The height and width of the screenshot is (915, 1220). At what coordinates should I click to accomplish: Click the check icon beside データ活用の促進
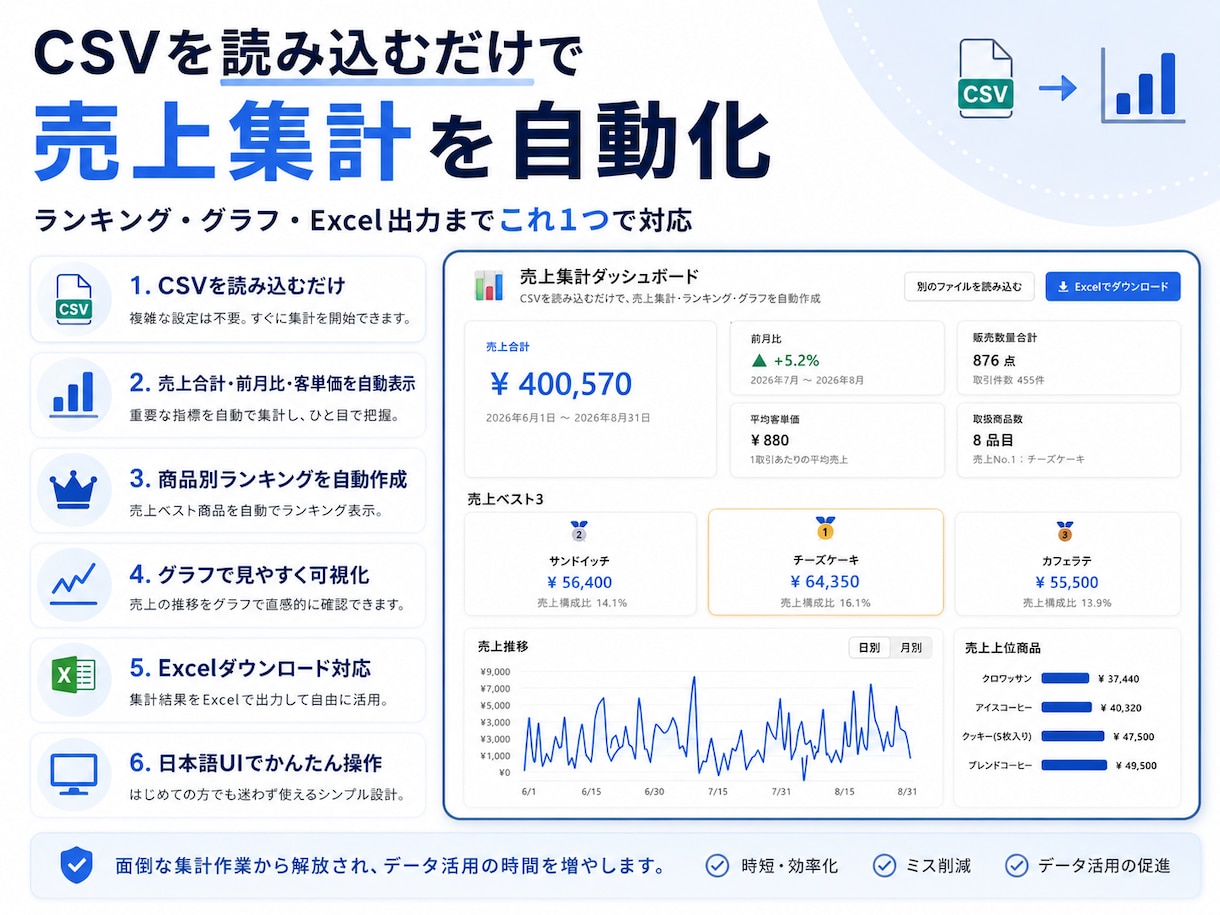click(x=1016, y=865)
